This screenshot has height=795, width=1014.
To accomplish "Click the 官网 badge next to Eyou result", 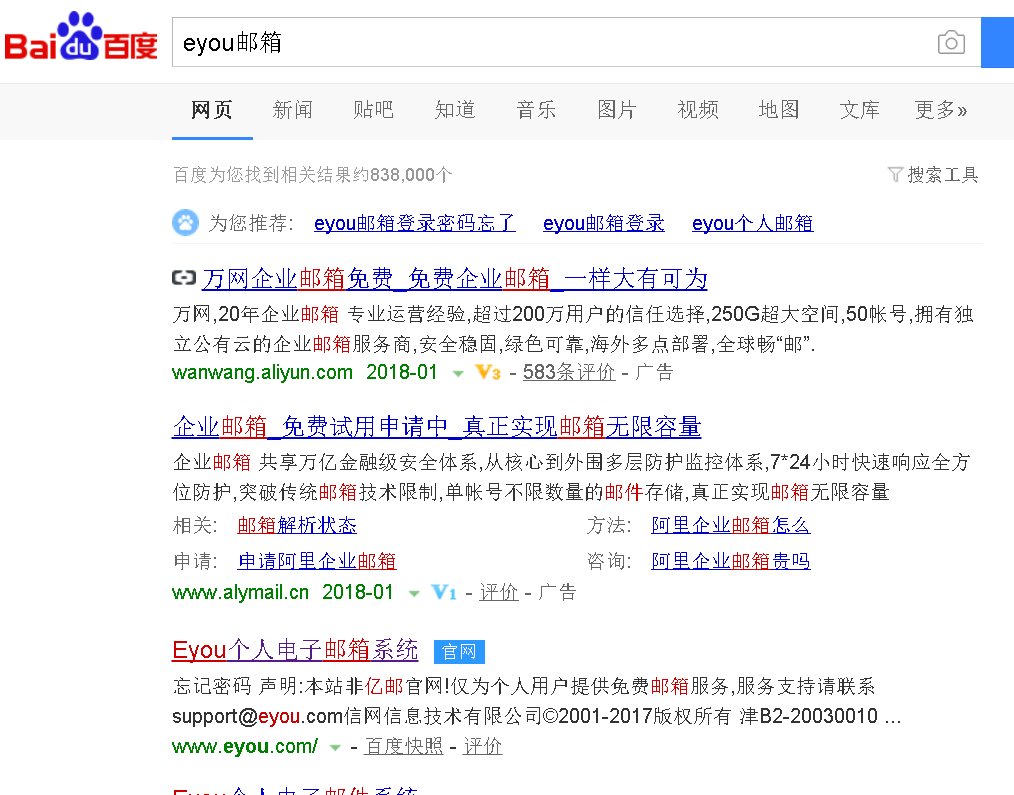I will pos(458,651).
